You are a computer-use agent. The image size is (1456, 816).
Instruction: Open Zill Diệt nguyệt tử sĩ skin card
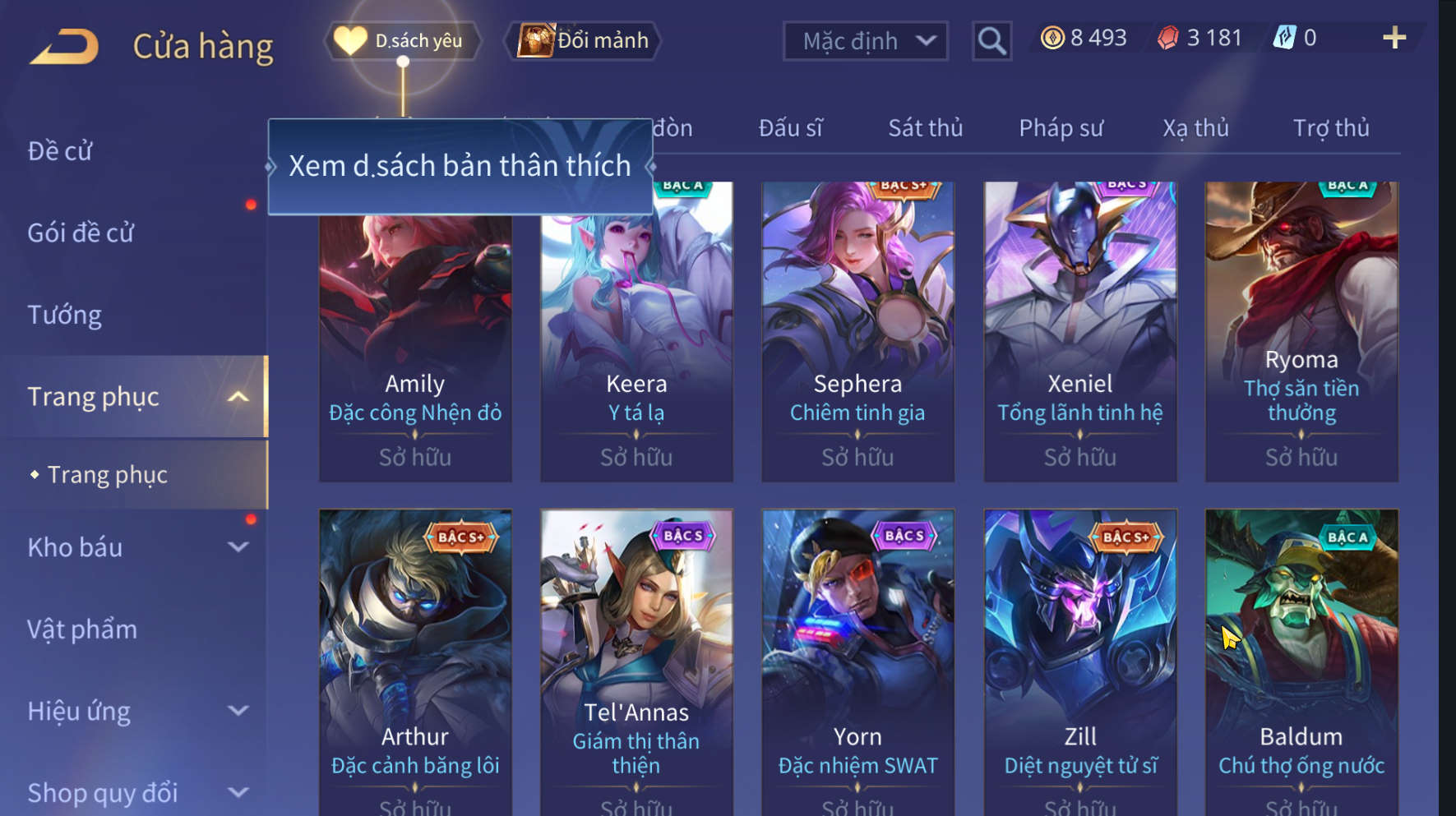coord(1080,662)
